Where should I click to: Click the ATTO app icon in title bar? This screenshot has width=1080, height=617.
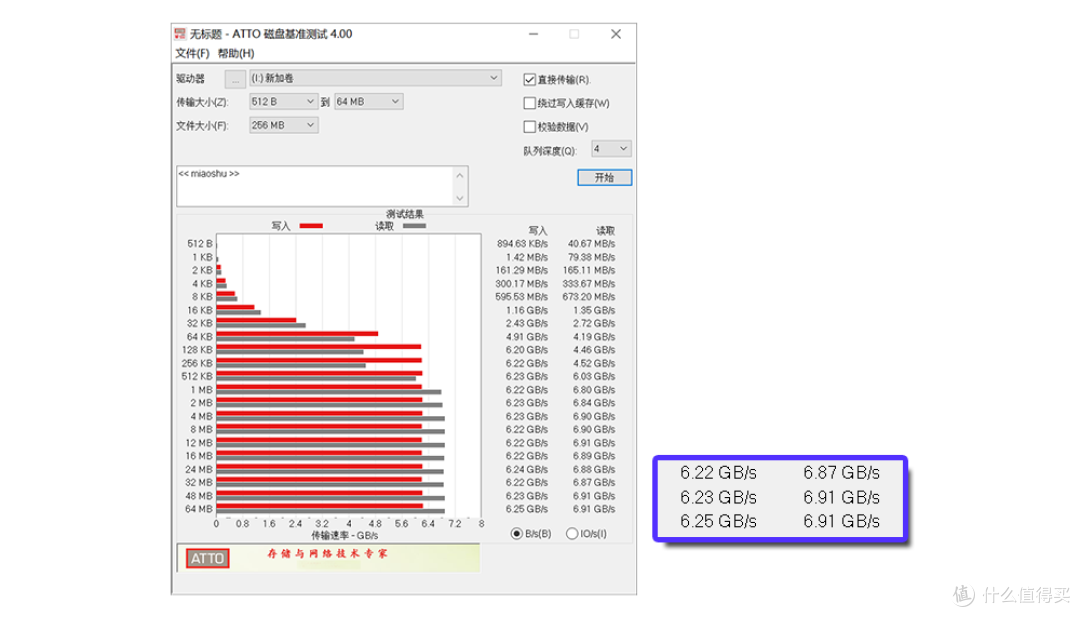pos(180,34)
